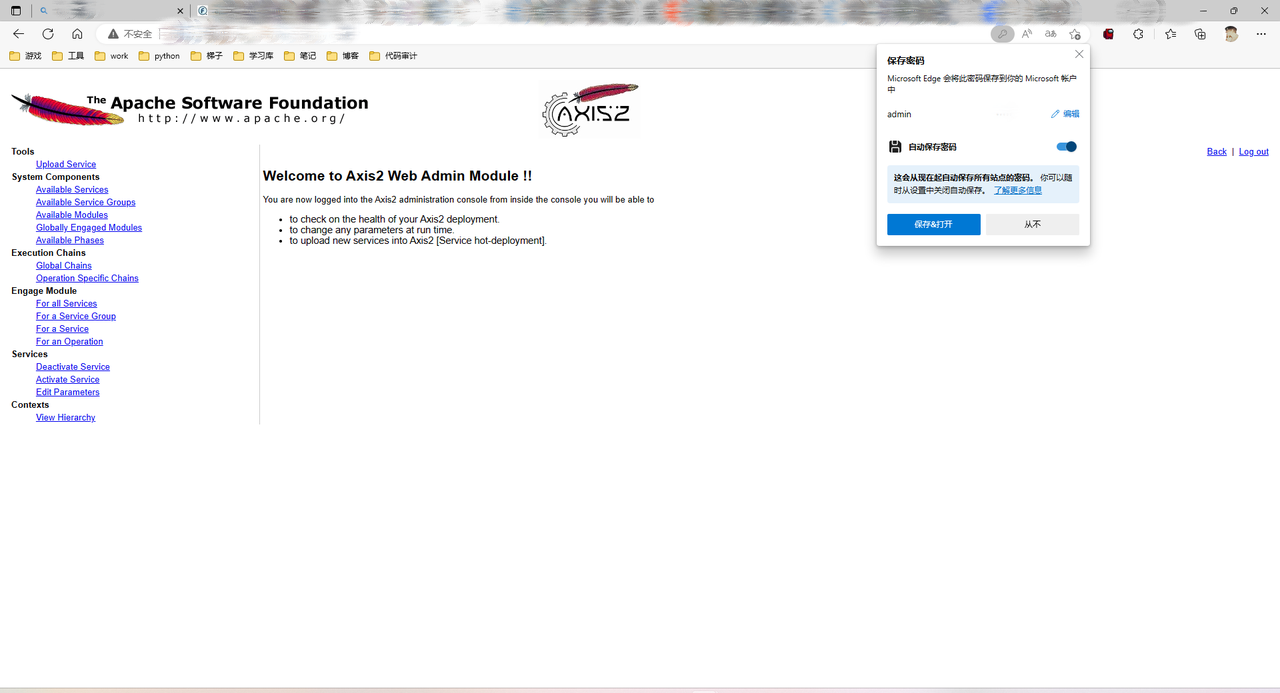Open the Edit Parameters link
1280x693 pixels.
[68, 392]
